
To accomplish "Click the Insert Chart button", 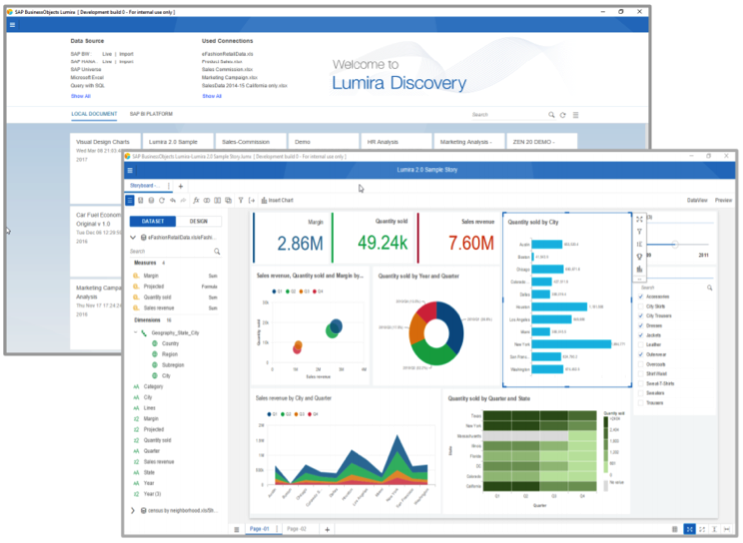I will 278,200.
